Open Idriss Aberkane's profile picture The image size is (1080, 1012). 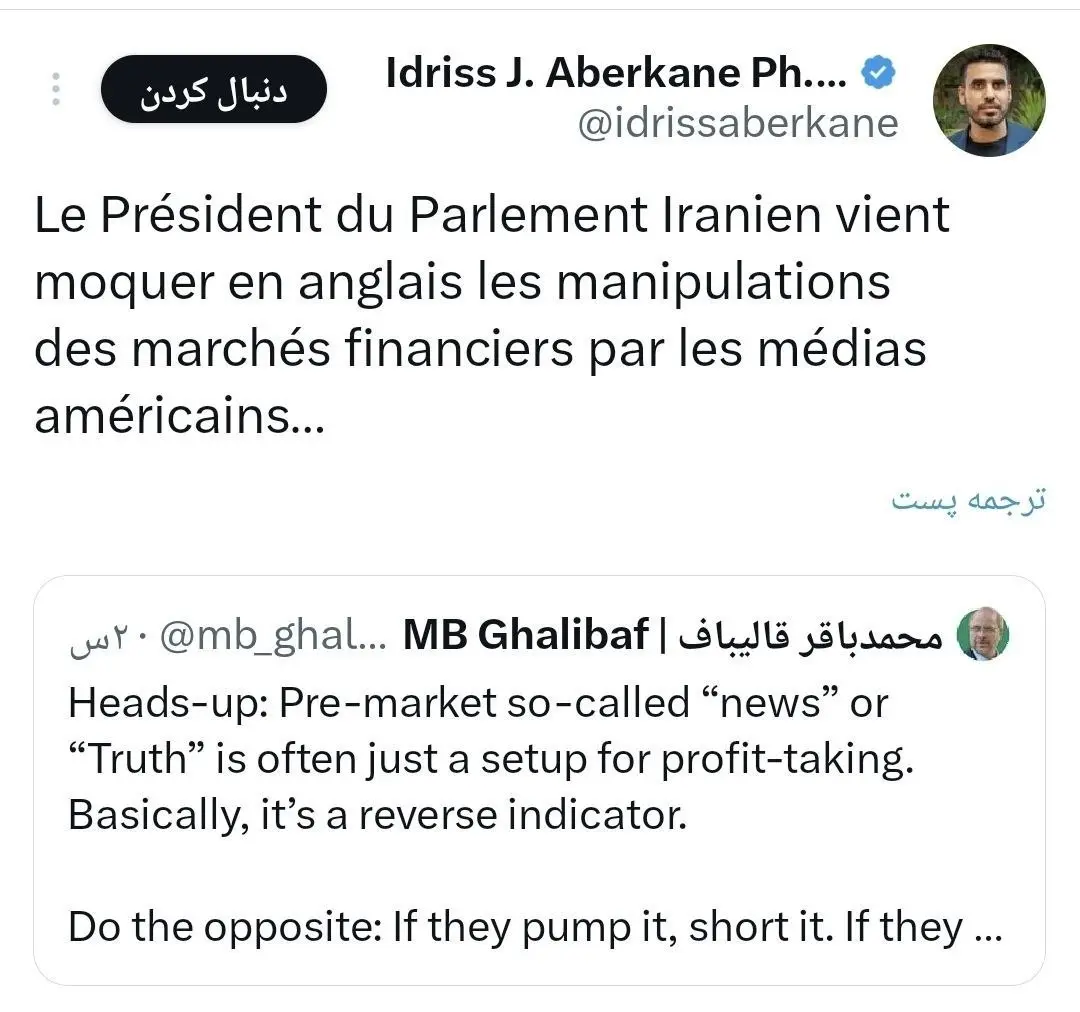point(988,100)
